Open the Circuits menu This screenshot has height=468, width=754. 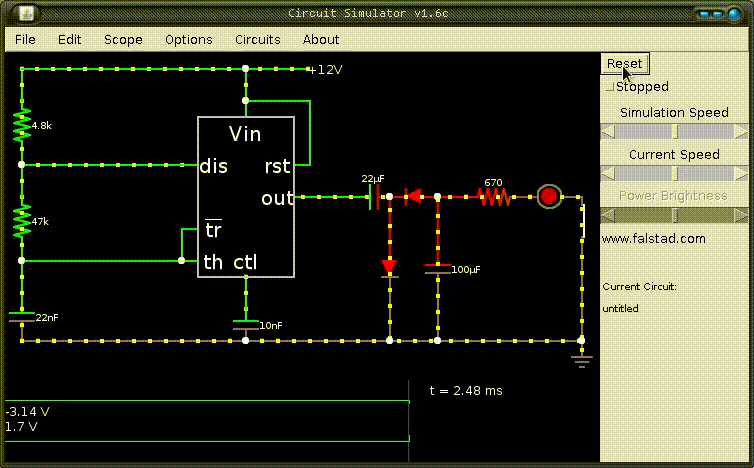click(257, 39)
